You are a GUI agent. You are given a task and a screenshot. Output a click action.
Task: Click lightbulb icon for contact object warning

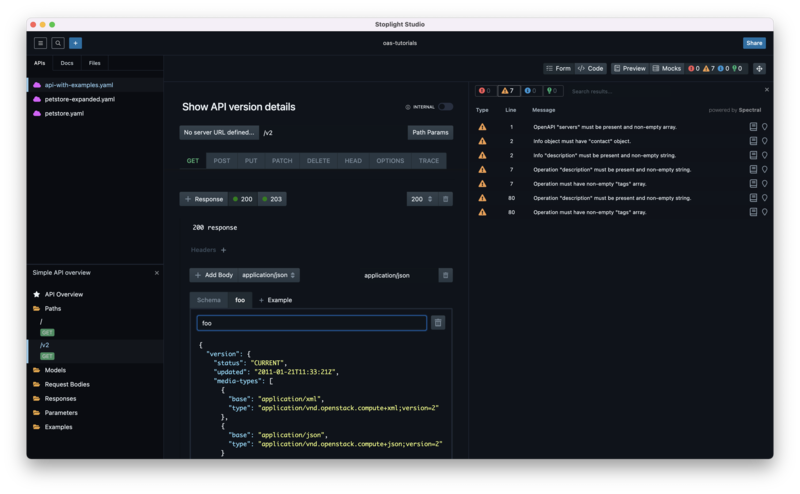tap(765, 141)
